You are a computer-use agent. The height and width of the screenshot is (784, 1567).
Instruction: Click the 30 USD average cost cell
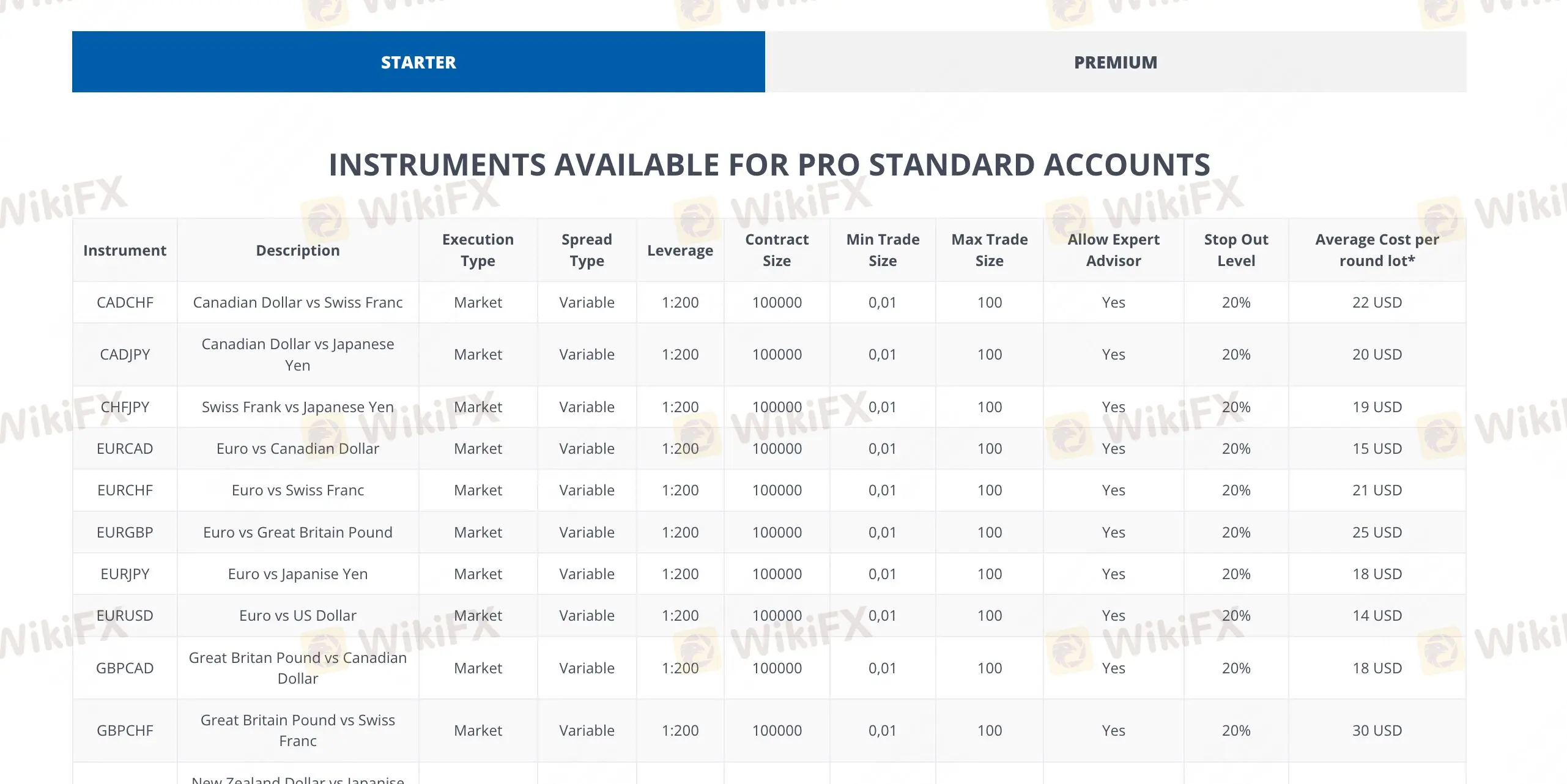click(1377, 730)
